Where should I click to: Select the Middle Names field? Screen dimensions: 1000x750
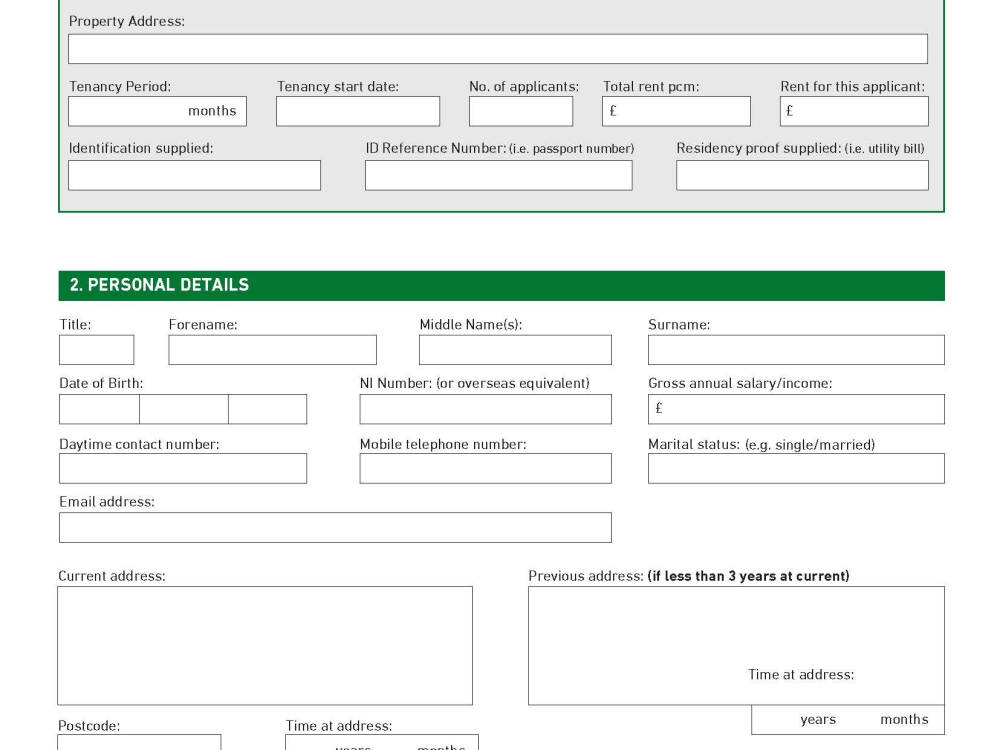tap(515, 349)
